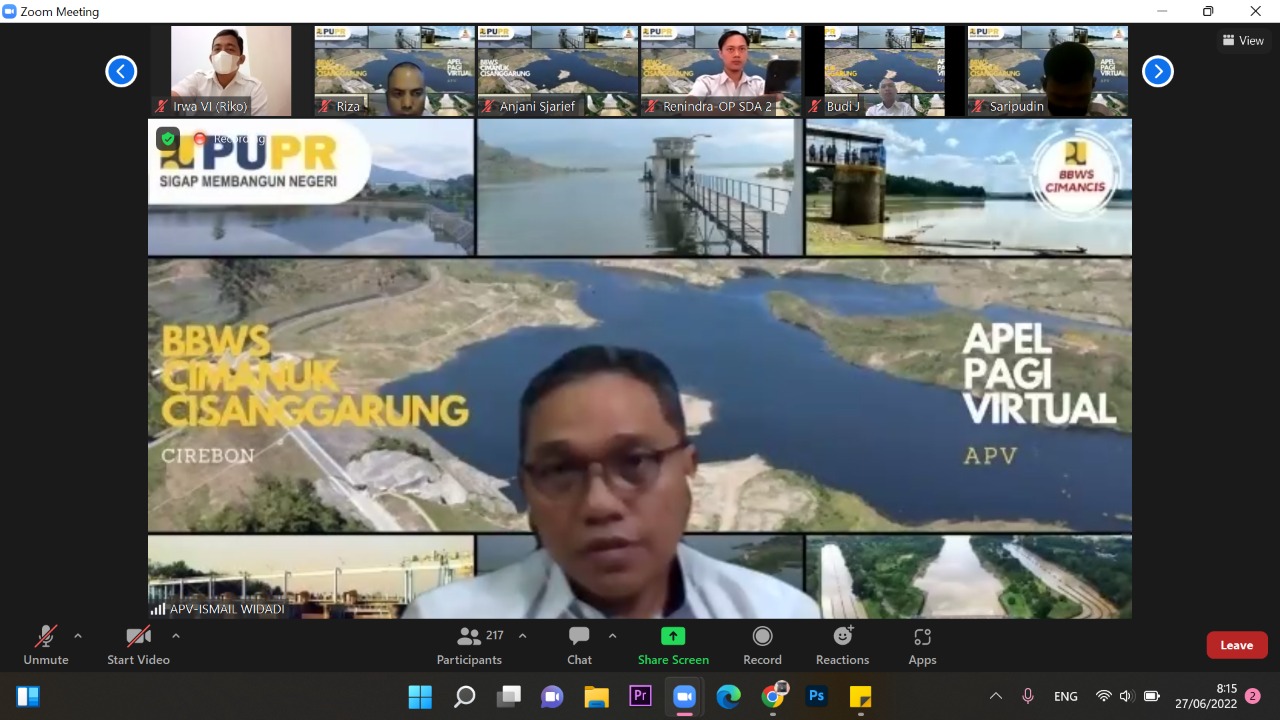Open Sticky Notes from taskbar
The height and width of the screenshot is (720, 1280).
coord(860,696)
